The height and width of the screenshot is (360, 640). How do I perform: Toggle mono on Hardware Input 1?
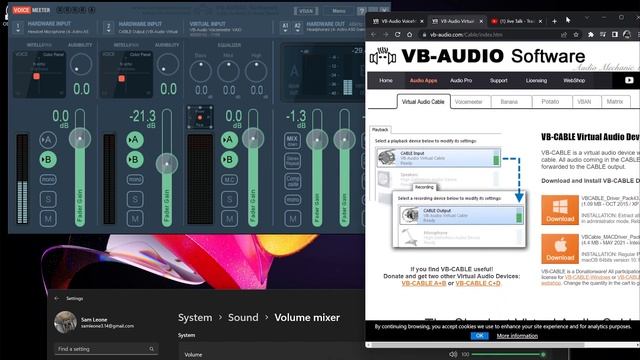[x=48, y=180]
